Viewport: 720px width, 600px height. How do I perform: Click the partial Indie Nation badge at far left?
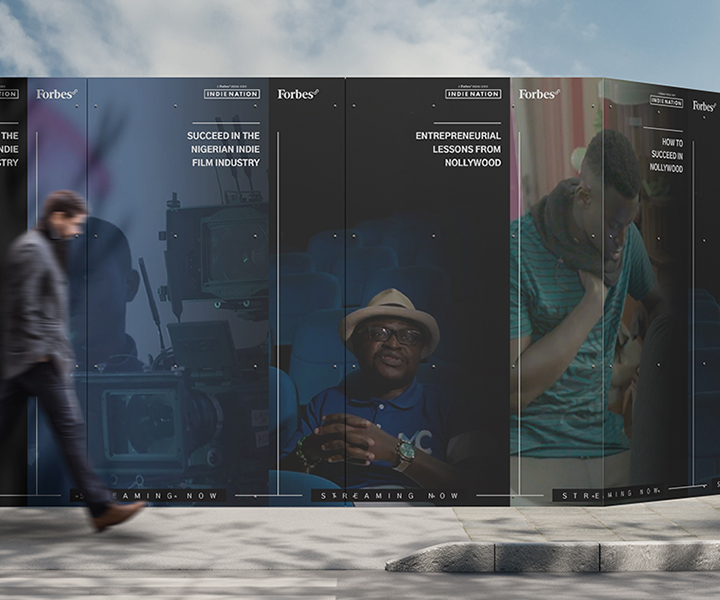click(x=8, y=94)
